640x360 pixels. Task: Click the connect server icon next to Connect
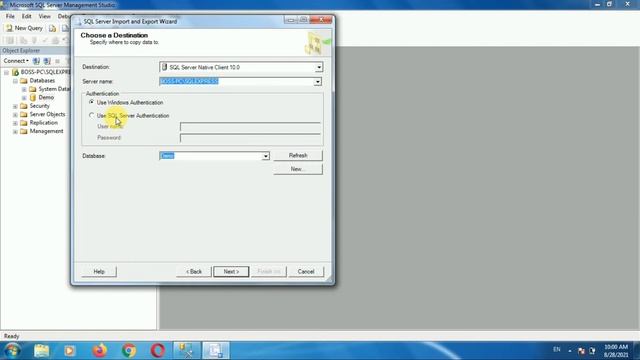pyautogui.click(x=36, y=61)
